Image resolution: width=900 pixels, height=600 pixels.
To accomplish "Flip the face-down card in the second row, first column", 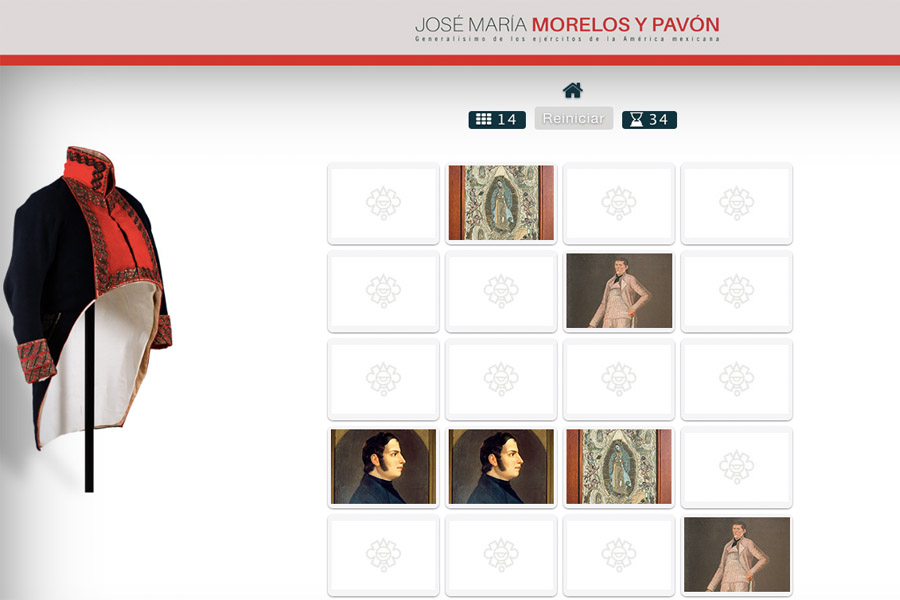I will tap(383, 291).
